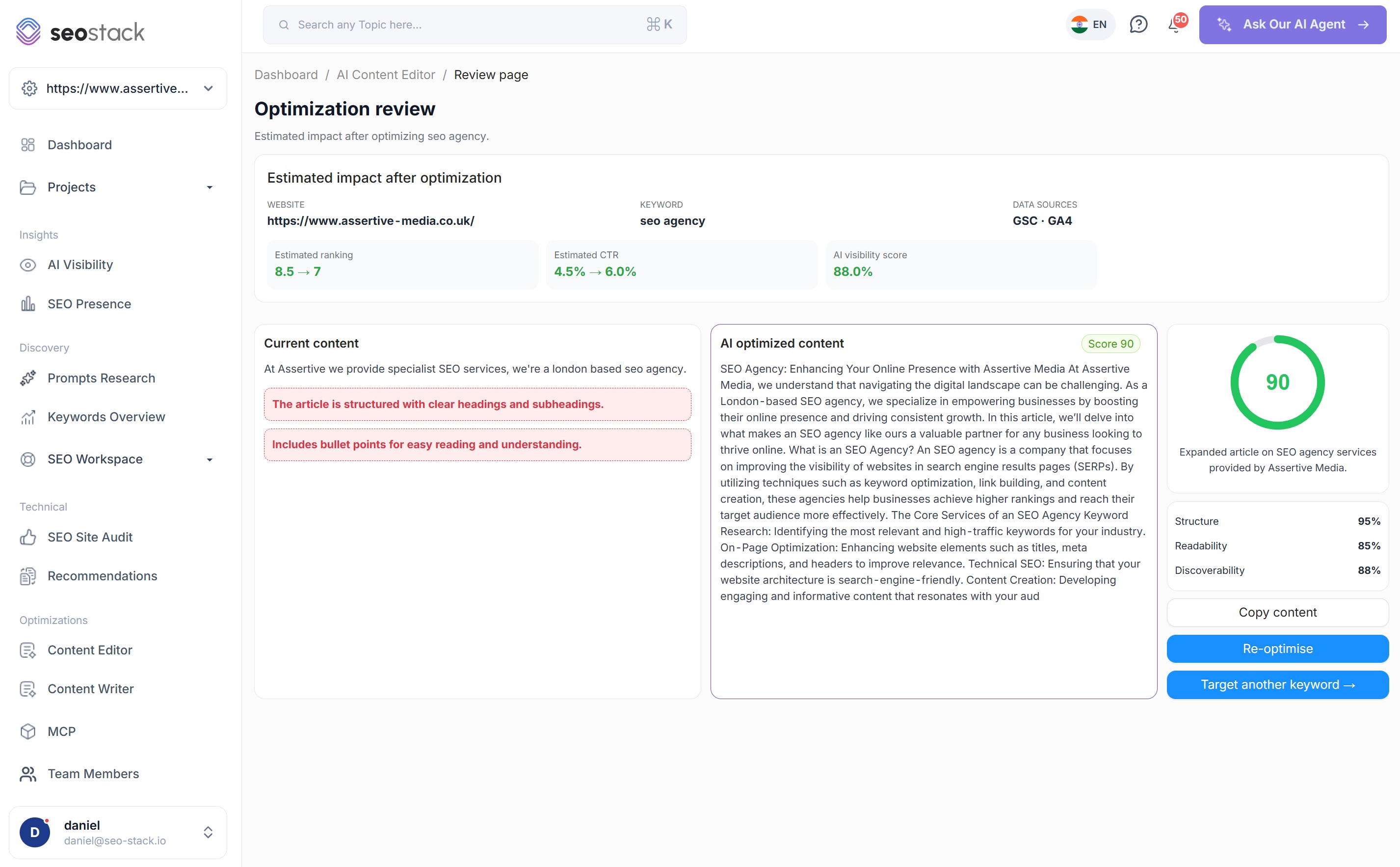This screenshot has width=1400, height=867.
Task: Click the Team Members people icon
Action: coord(27,774)
